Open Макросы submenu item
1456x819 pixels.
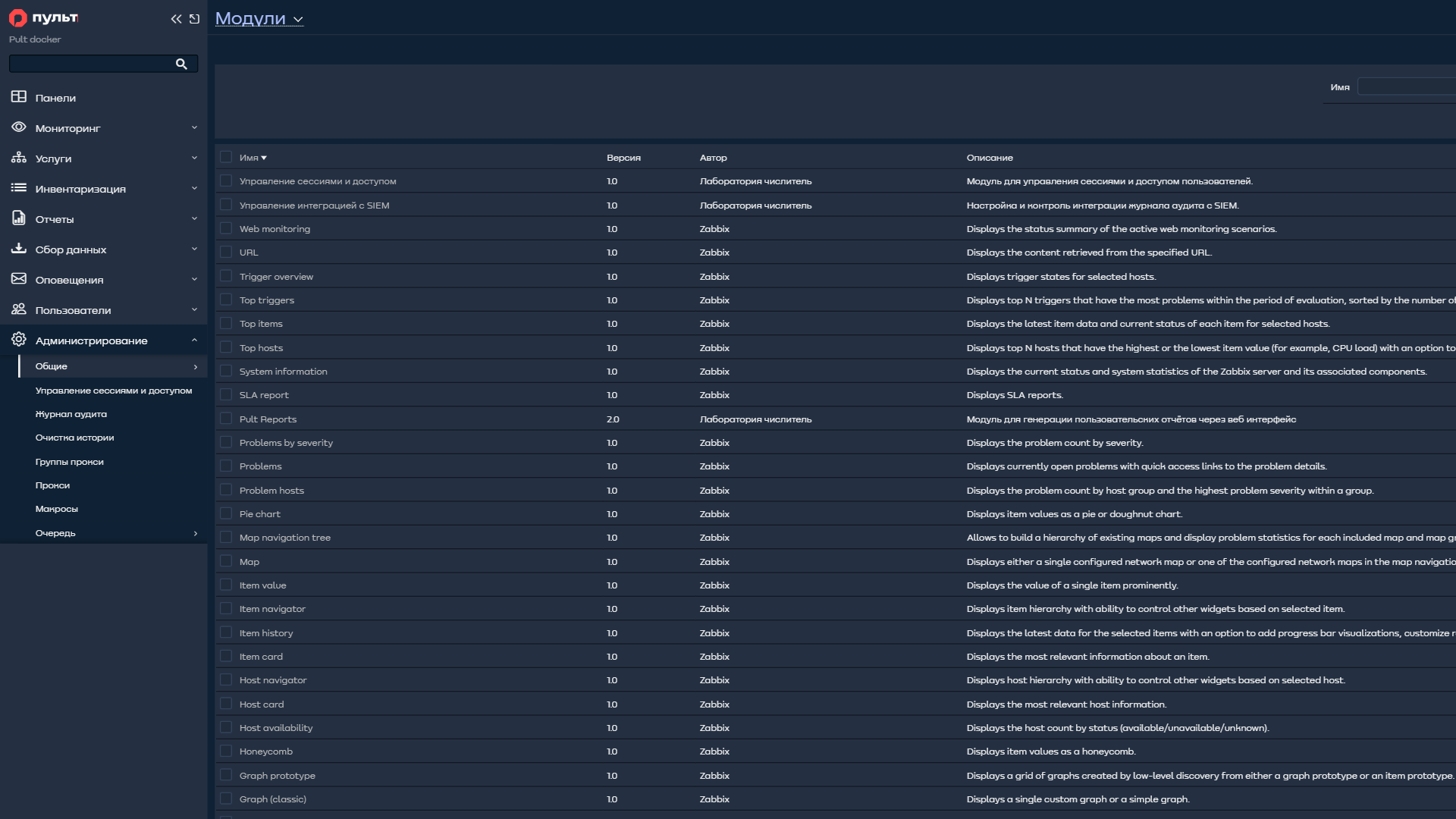pyautogui.click(x=57, y=509)
